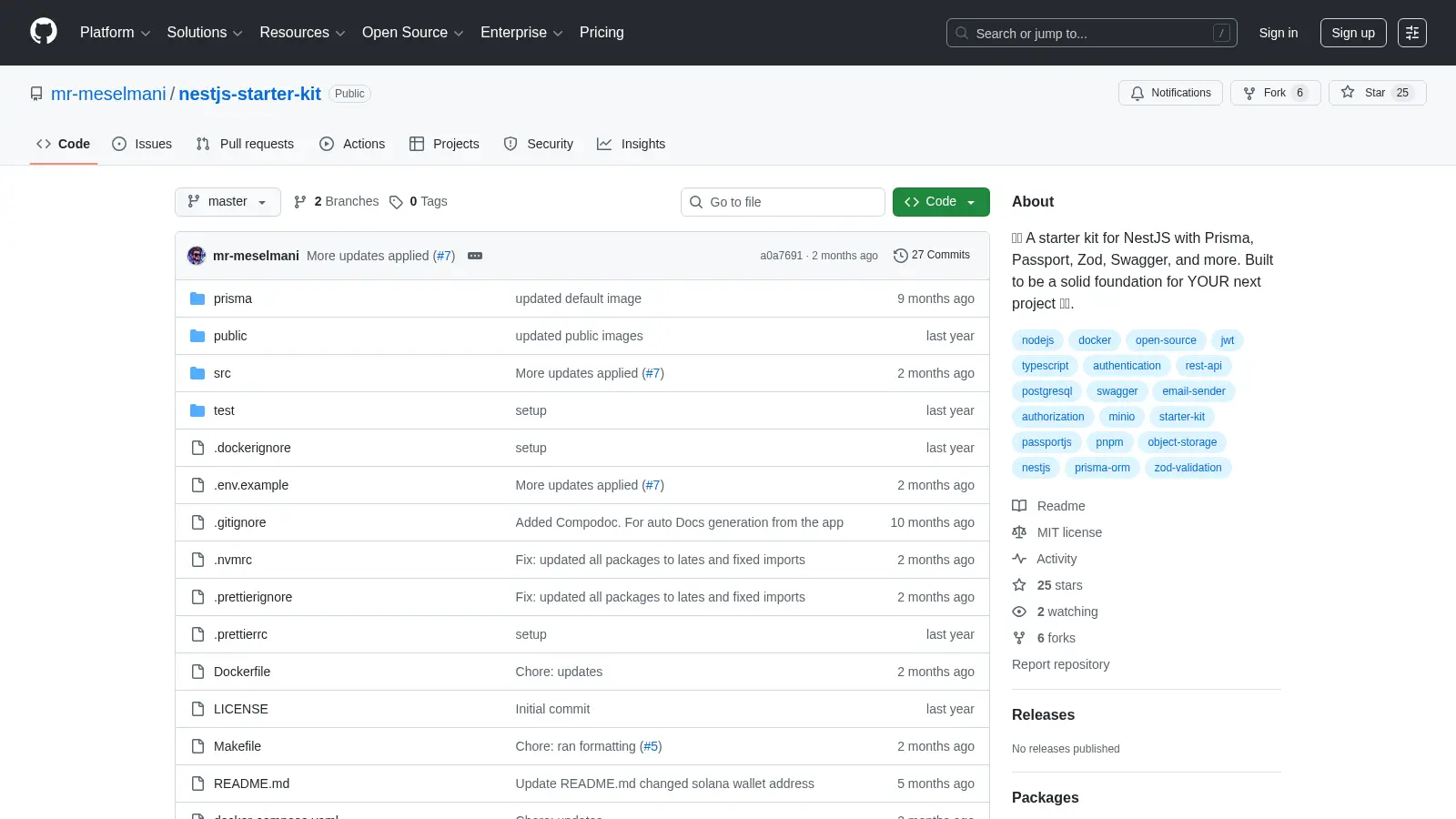Image resolution: width=1456 pixels, height=819 pixels.
Task: Click the docker topic tag
Action: click(1095, 340)
